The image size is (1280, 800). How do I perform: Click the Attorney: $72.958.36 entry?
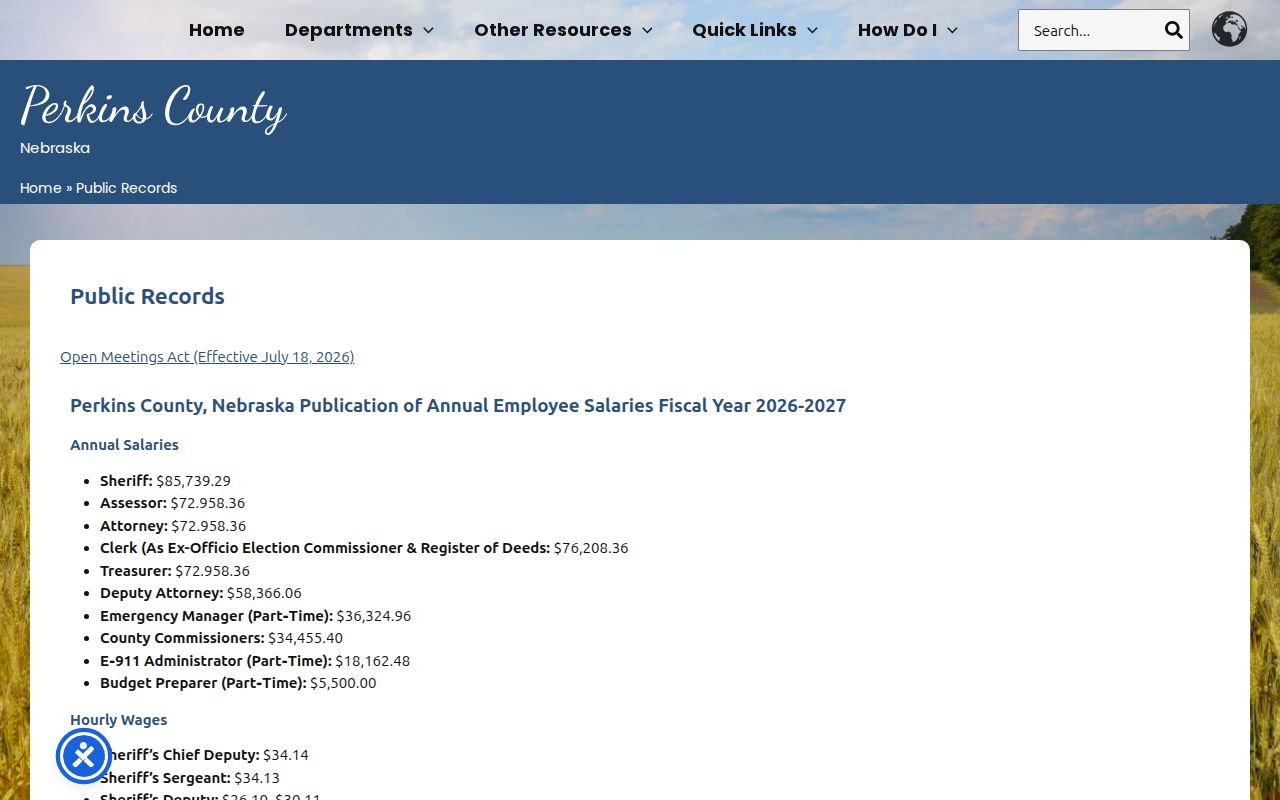click(173, 526)
